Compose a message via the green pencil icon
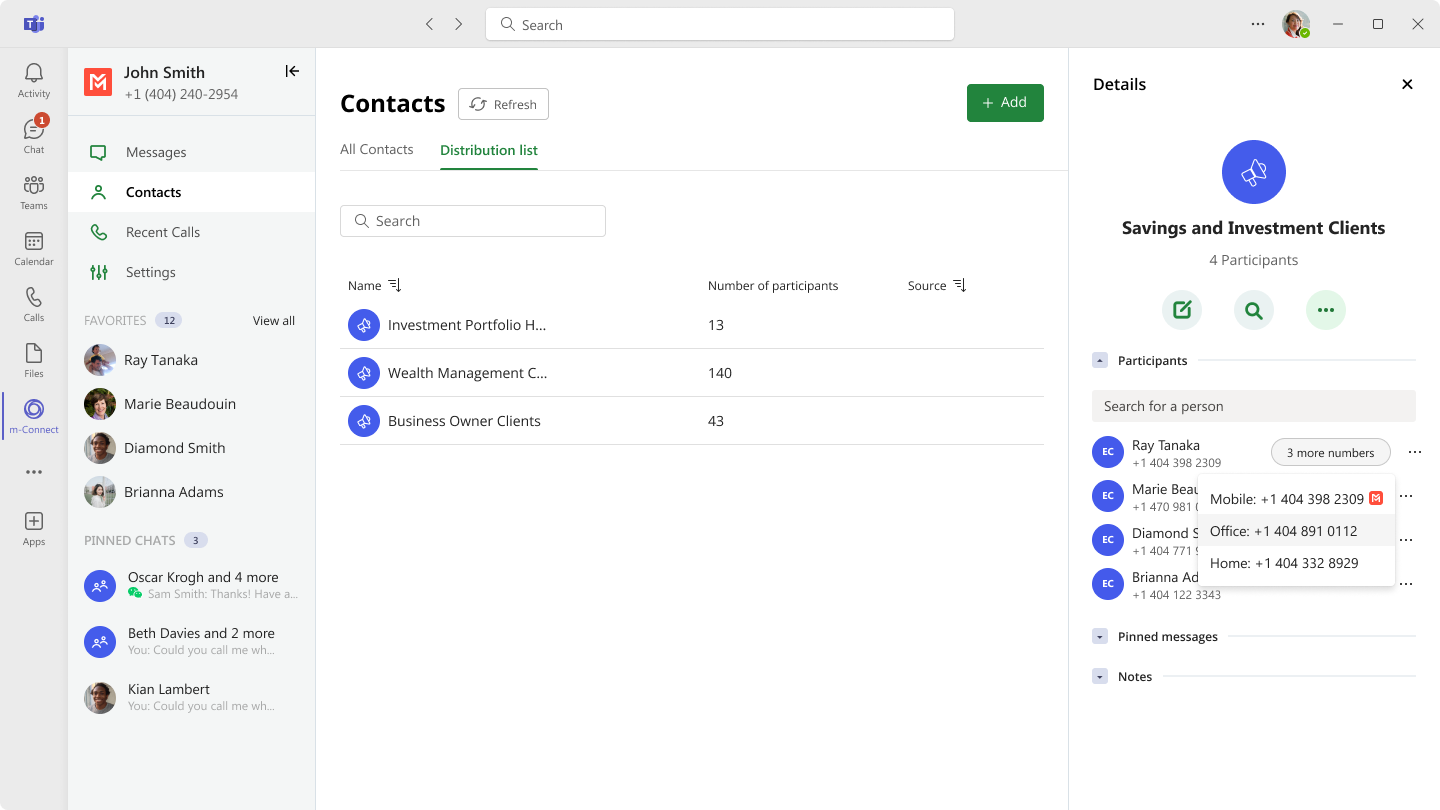The width and height of the screenshot is (1440, 810). pyautogui.click(x=1182, y=310)
